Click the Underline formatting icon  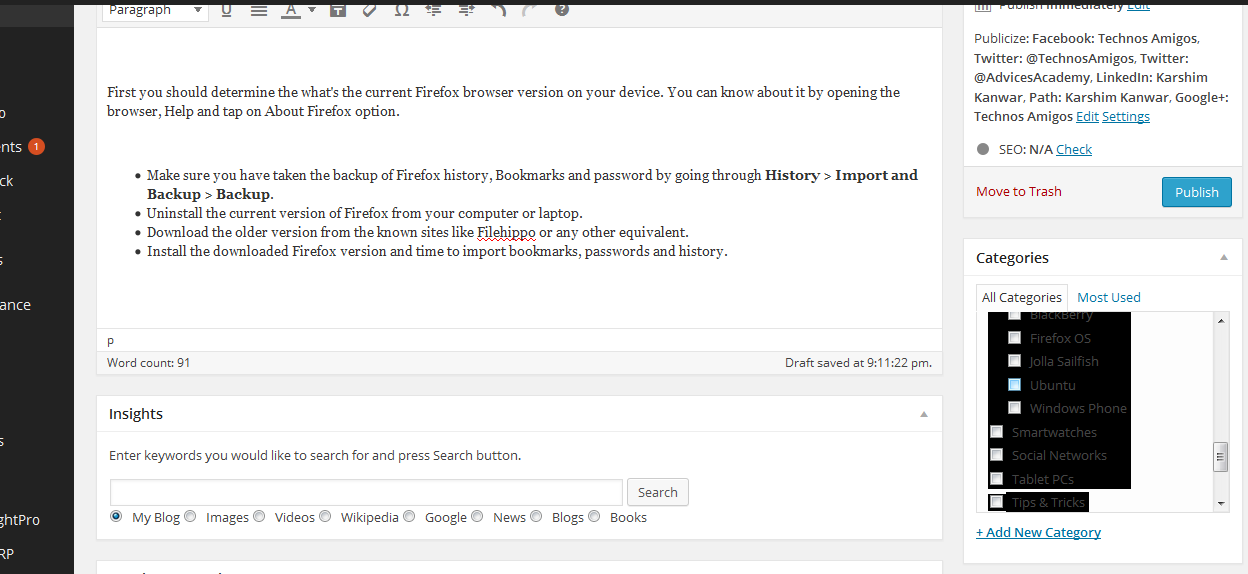coord(226,10)
